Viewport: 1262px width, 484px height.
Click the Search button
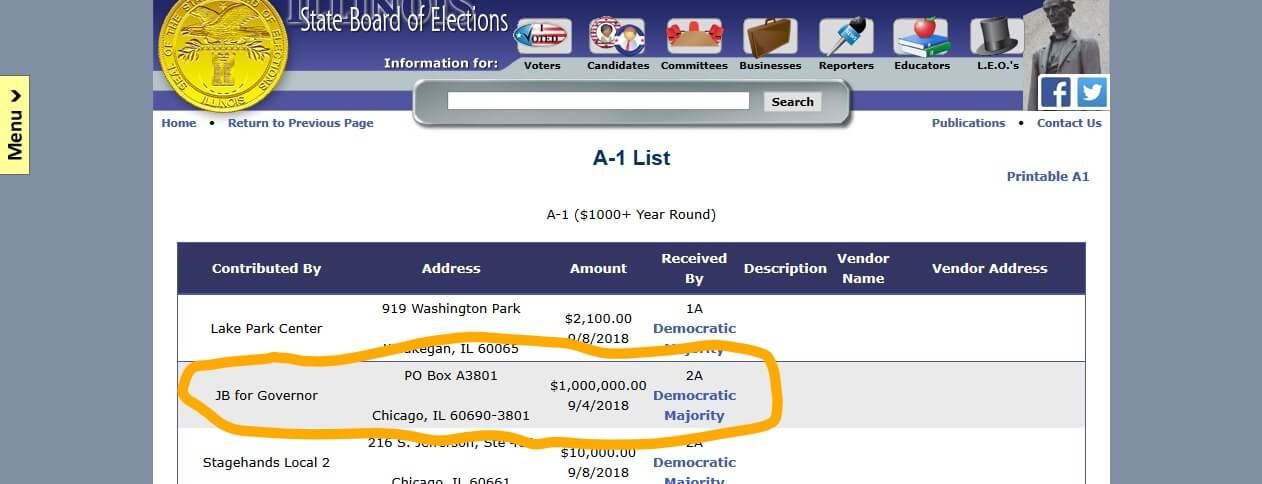click(x=792, y=101)
